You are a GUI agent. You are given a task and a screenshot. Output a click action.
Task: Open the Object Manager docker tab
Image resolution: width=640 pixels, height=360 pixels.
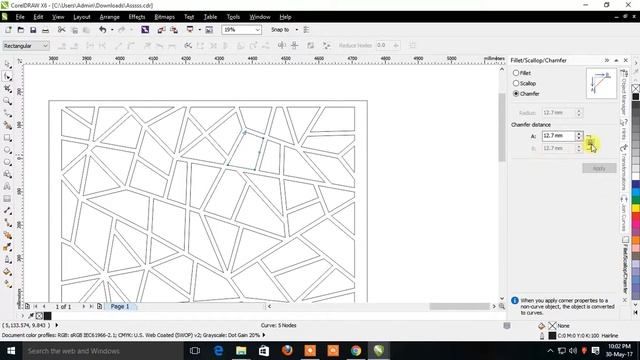[624, 92]
